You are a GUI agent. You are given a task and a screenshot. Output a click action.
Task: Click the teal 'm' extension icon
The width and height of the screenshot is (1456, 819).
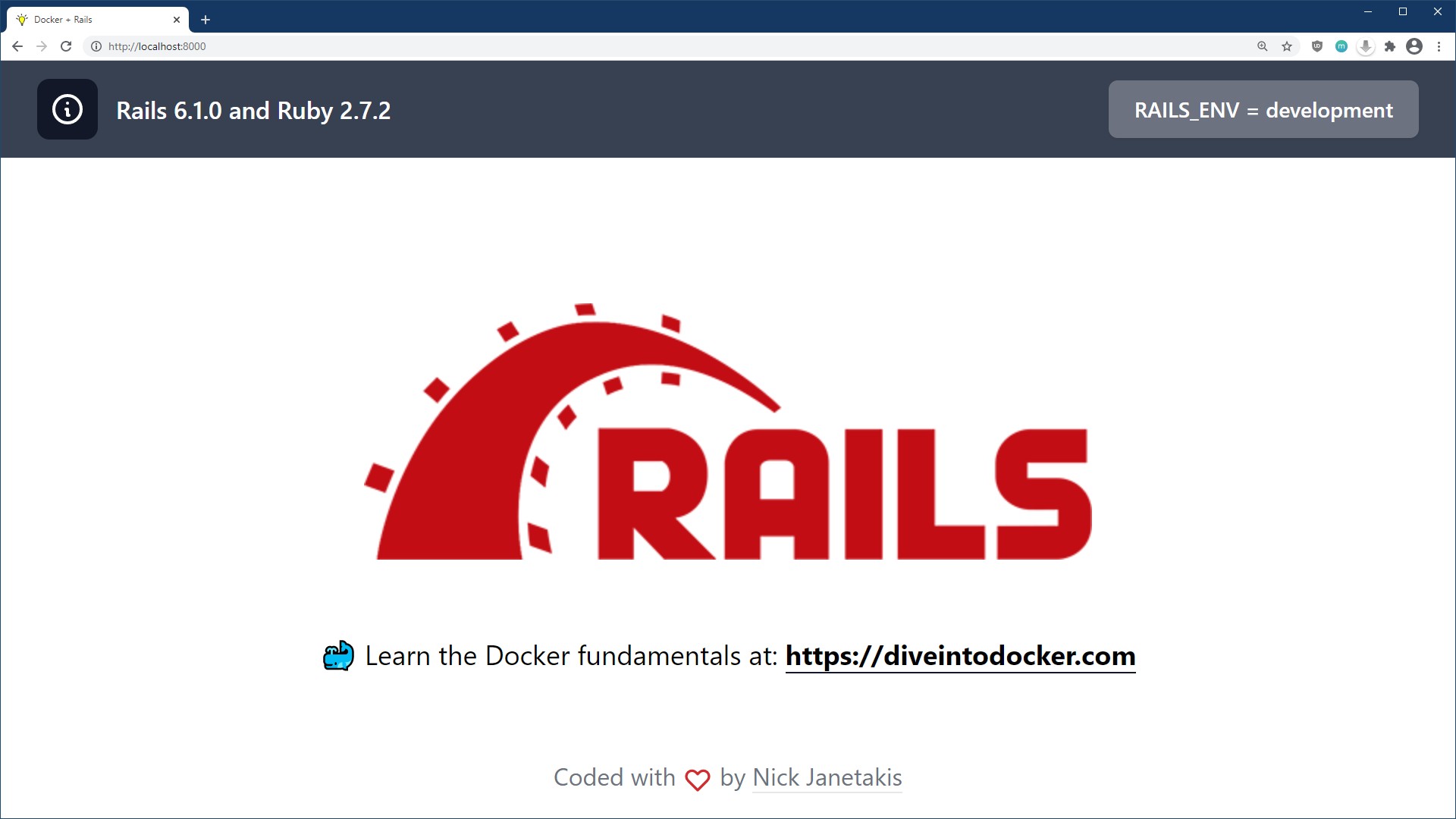point(1341,46)
